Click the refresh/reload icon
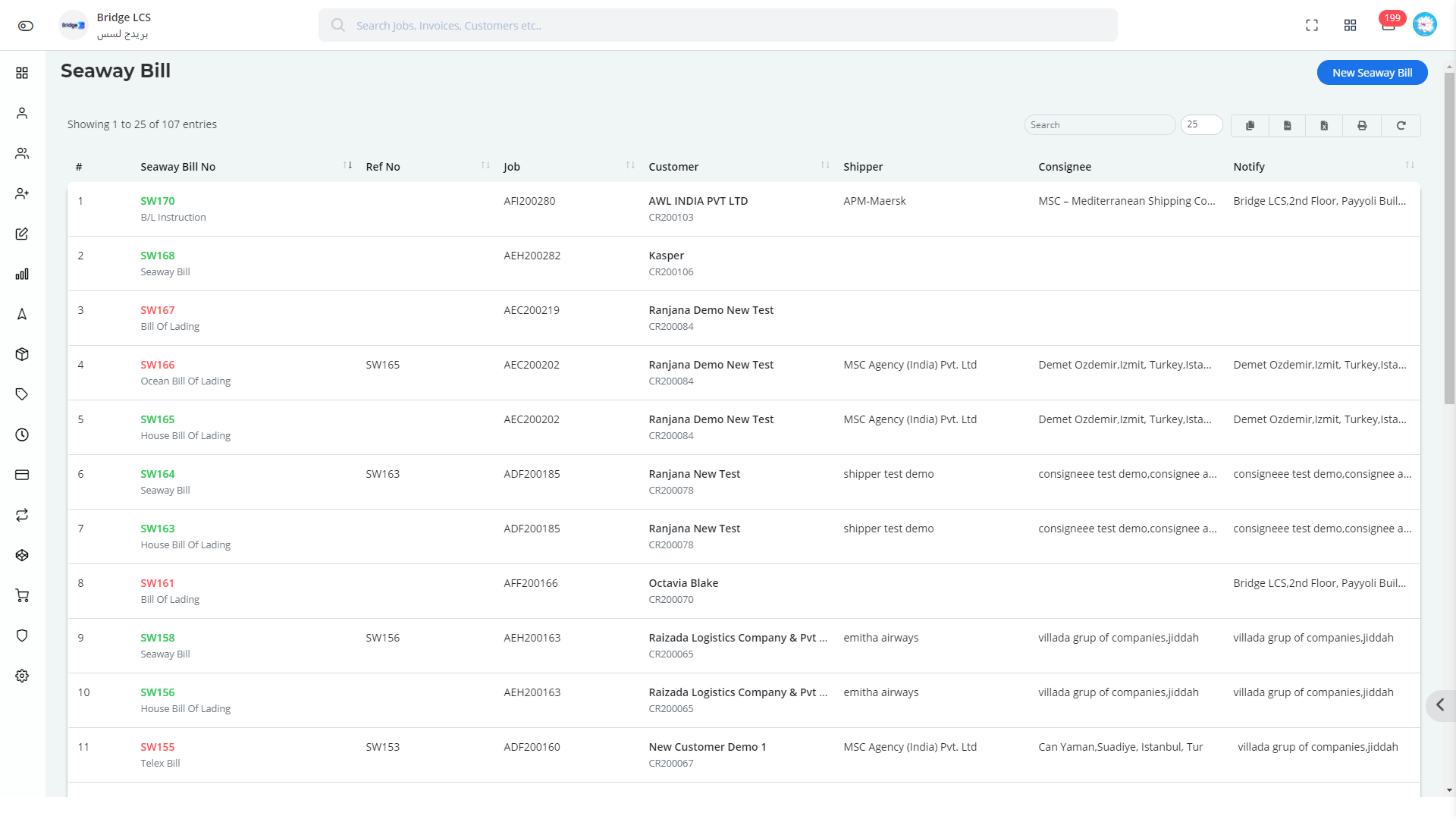This screenshot has height=819, width=1456. pyautogui.click(x=1401, y=125)
